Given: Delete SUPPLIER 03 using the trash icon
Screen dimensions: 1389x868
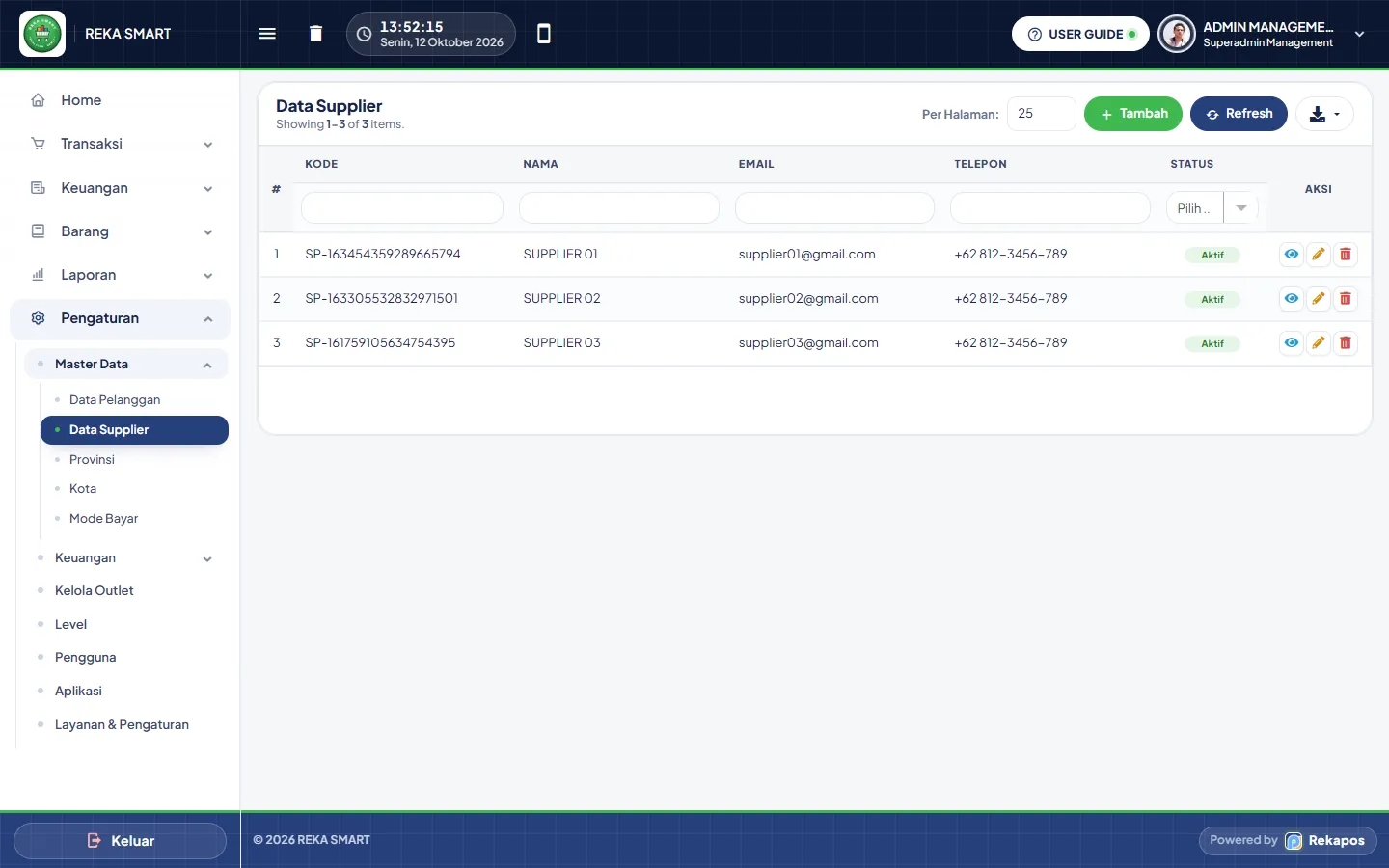Looking at the screenshot, I should [1345, 343].
